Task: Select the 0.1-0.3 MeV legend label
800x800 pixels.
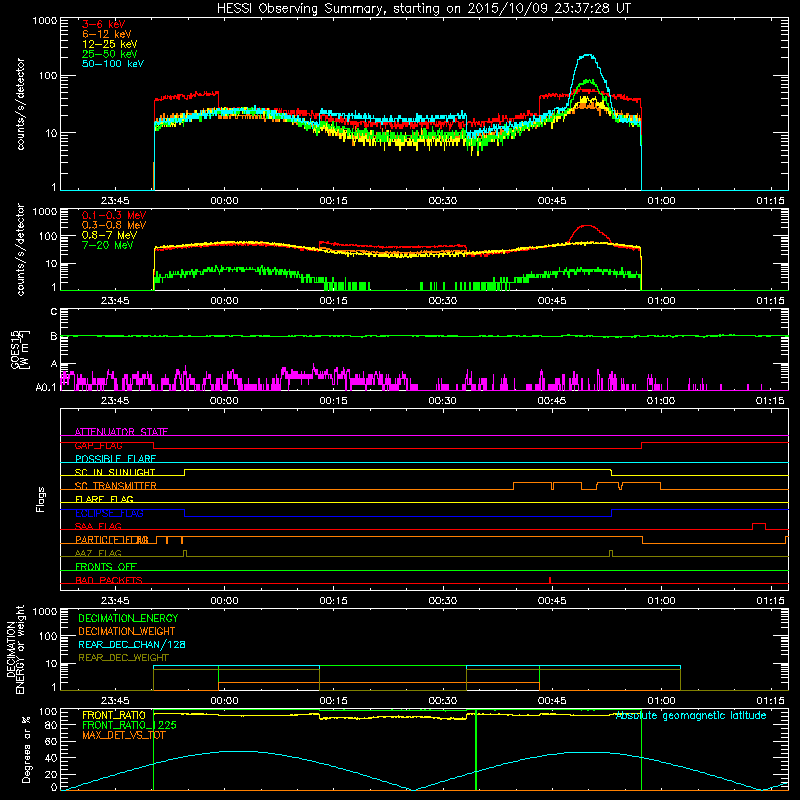Action: [114, 215]
